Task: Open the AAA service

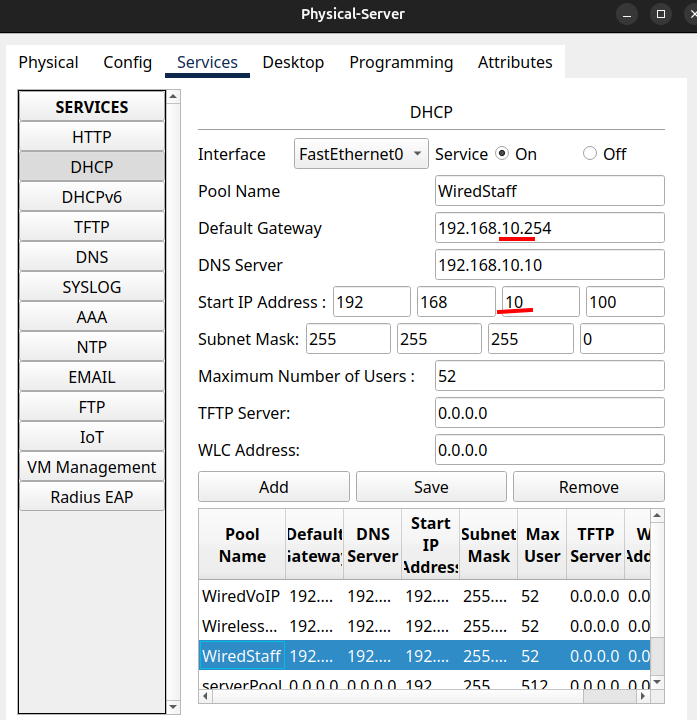Action: 92,317
